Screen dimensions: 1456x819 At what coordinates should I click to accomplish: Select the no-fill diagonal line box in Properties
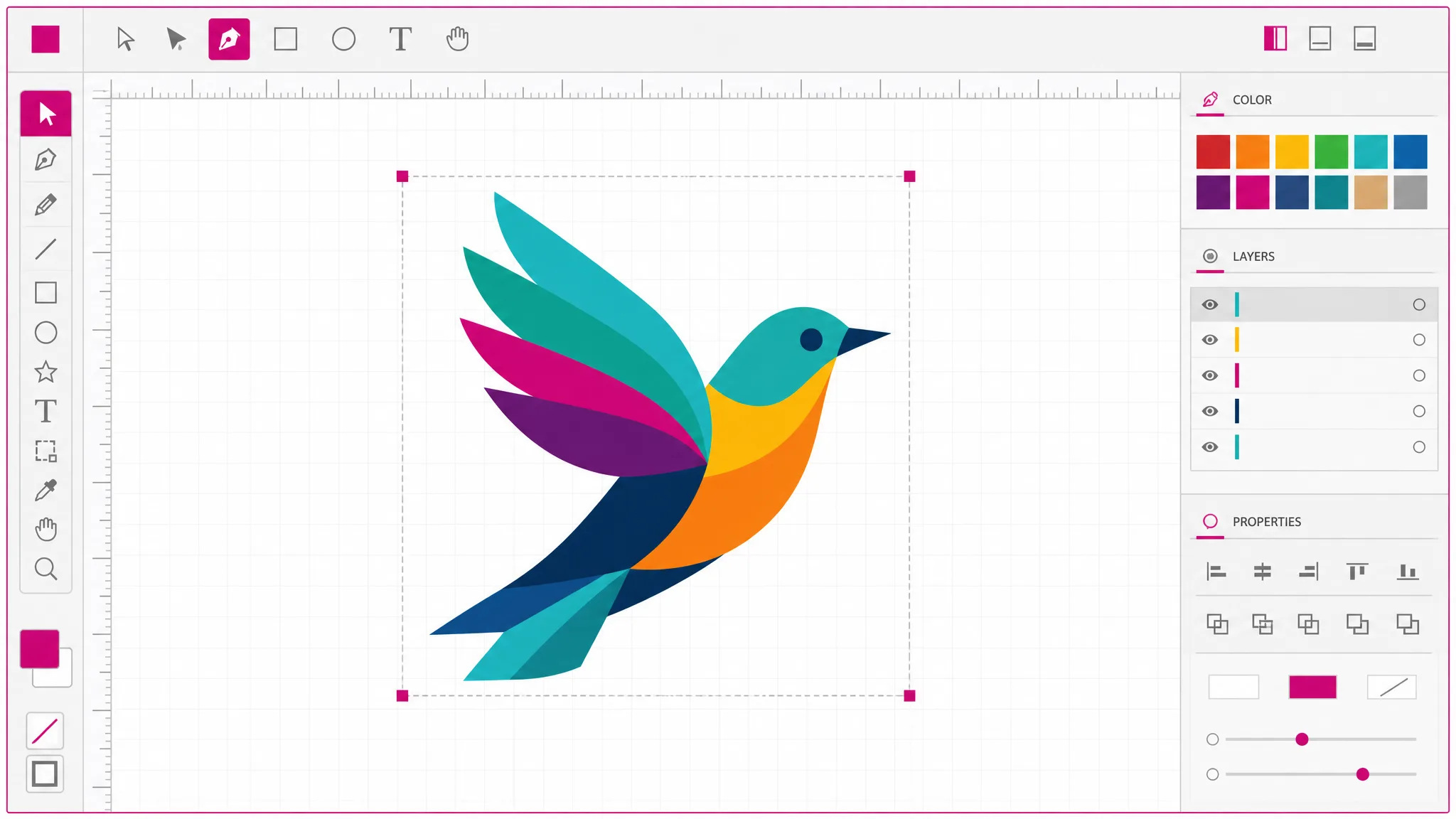tap(1392, 687)
